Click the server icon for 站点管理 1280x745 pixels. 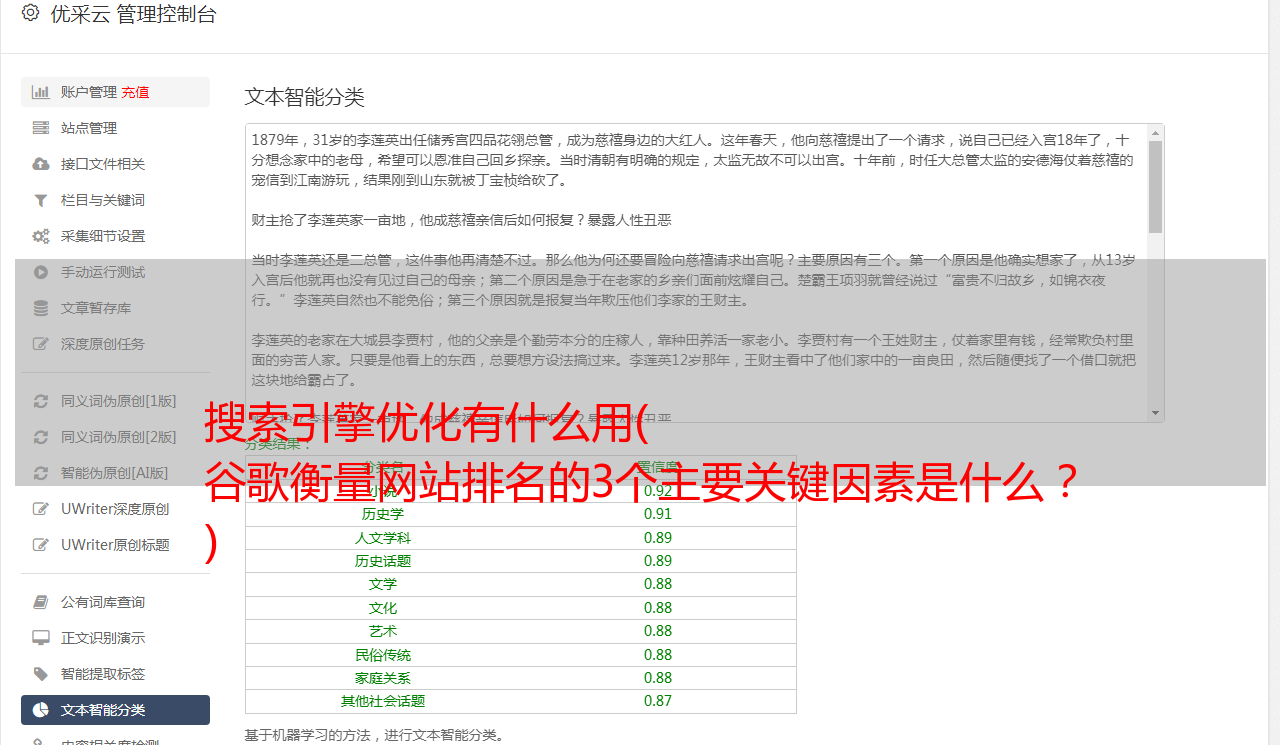pyautogui.click(x=41, y=128)
